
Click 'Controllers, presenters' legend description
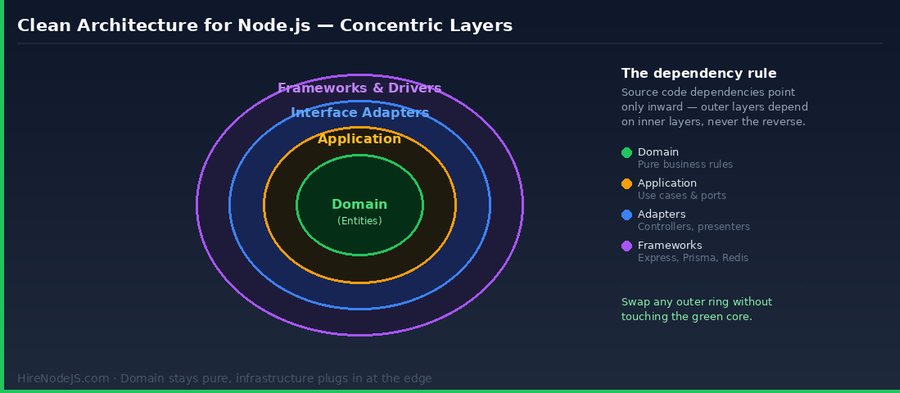click(x=693, y=227)
